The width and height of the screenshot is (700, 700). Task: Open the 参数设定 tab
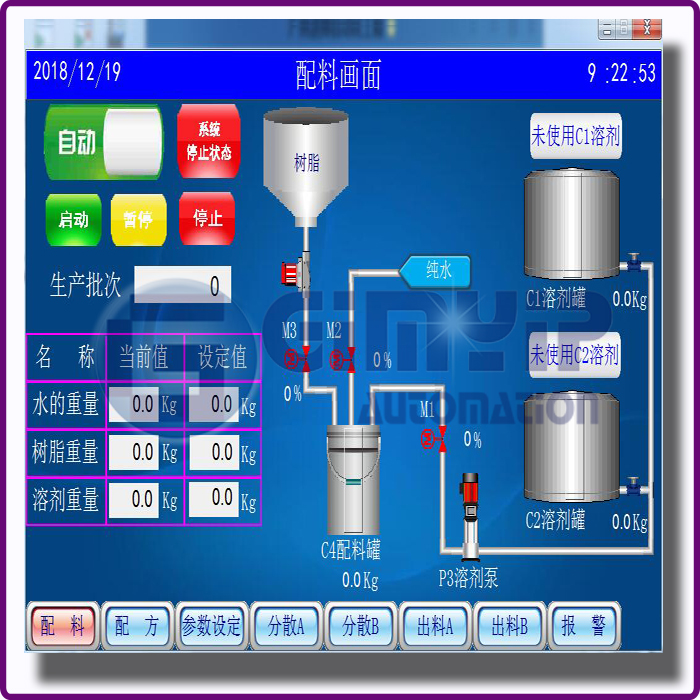point(211,627)
